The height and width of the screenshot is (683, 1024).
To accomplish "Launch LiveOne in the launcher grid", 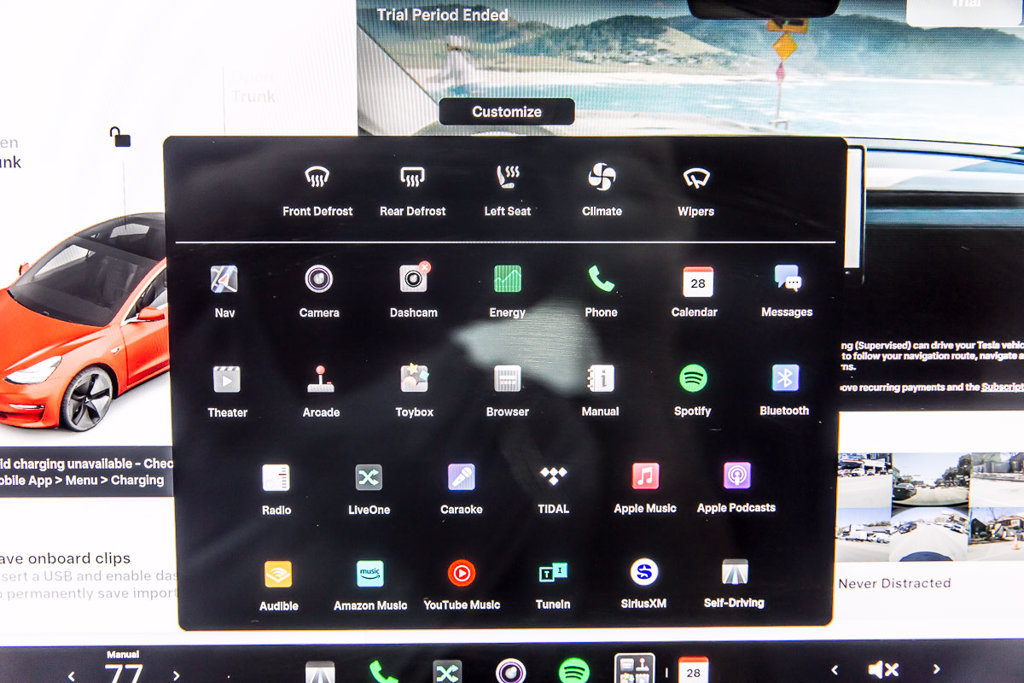I will pos(369,477).
